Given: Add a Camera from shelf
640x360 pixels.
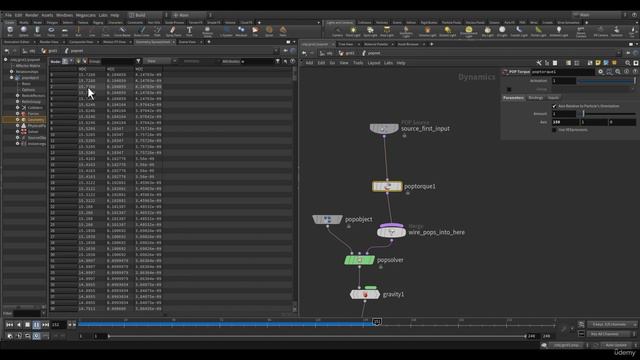Looking at the screenshot, I should coord(338,31).
